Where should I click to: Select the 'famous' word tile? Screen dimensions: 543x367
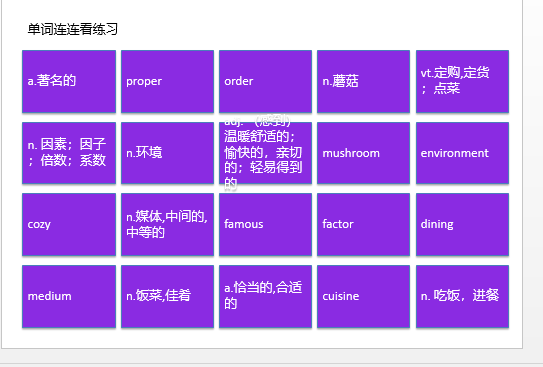265,224
